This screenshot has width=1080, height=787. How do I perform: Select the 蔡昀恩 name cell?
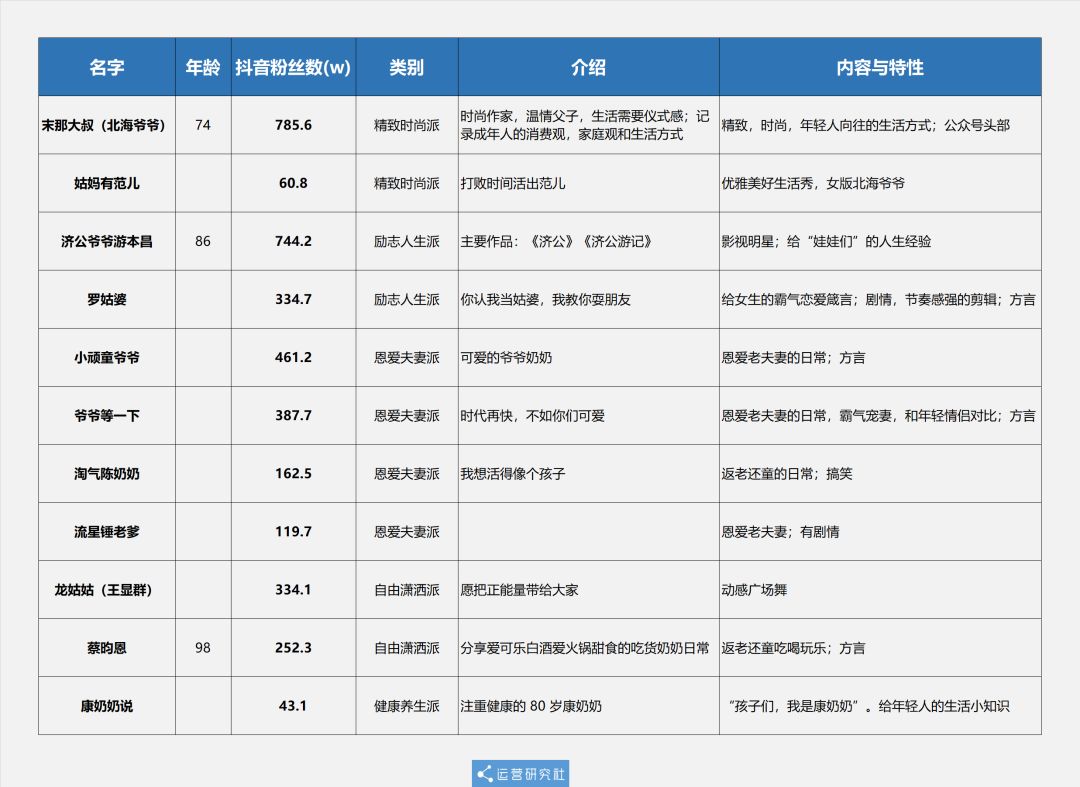pos(107,648)
